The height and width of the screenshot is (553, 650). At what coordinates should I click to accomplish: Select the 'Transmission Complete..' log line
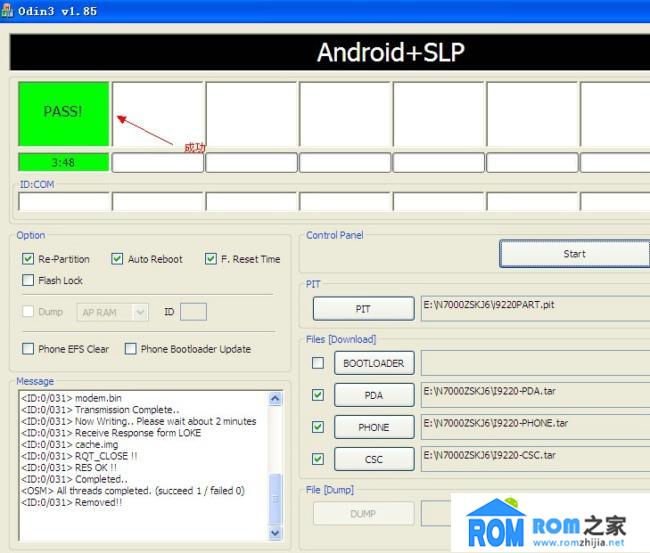click(x=100, y=410)
